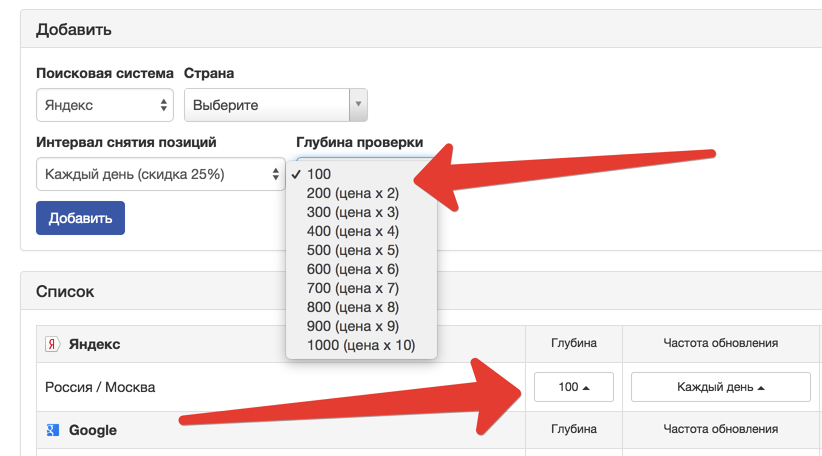The height and width of the screenshot is (456, 822).
Task: Open the Поисковая система dropdown showing Яндекс
Action: 105,105
